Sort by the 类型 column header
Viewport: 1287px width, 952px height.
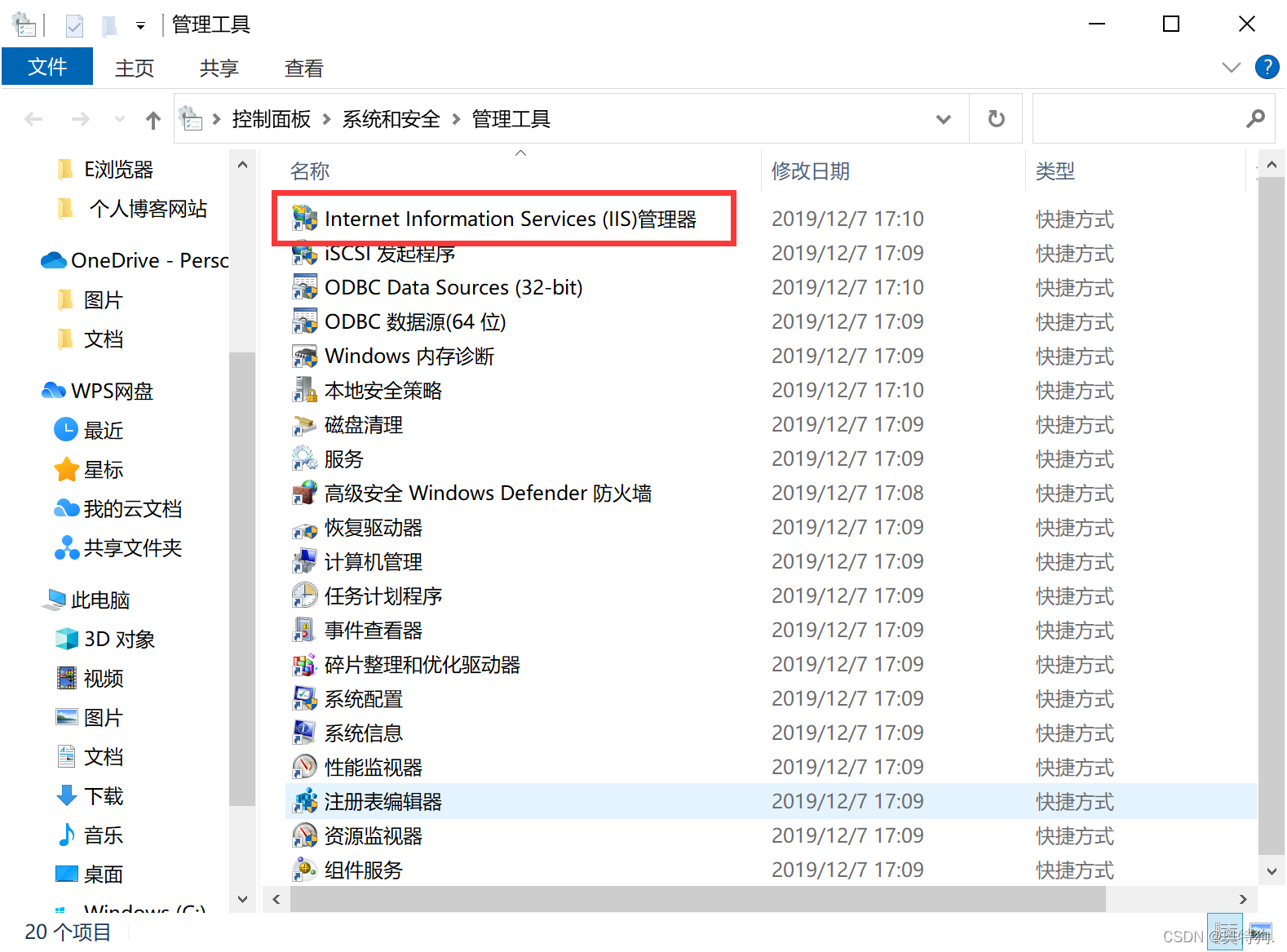pyautogui.click(x=1055, y=171)
